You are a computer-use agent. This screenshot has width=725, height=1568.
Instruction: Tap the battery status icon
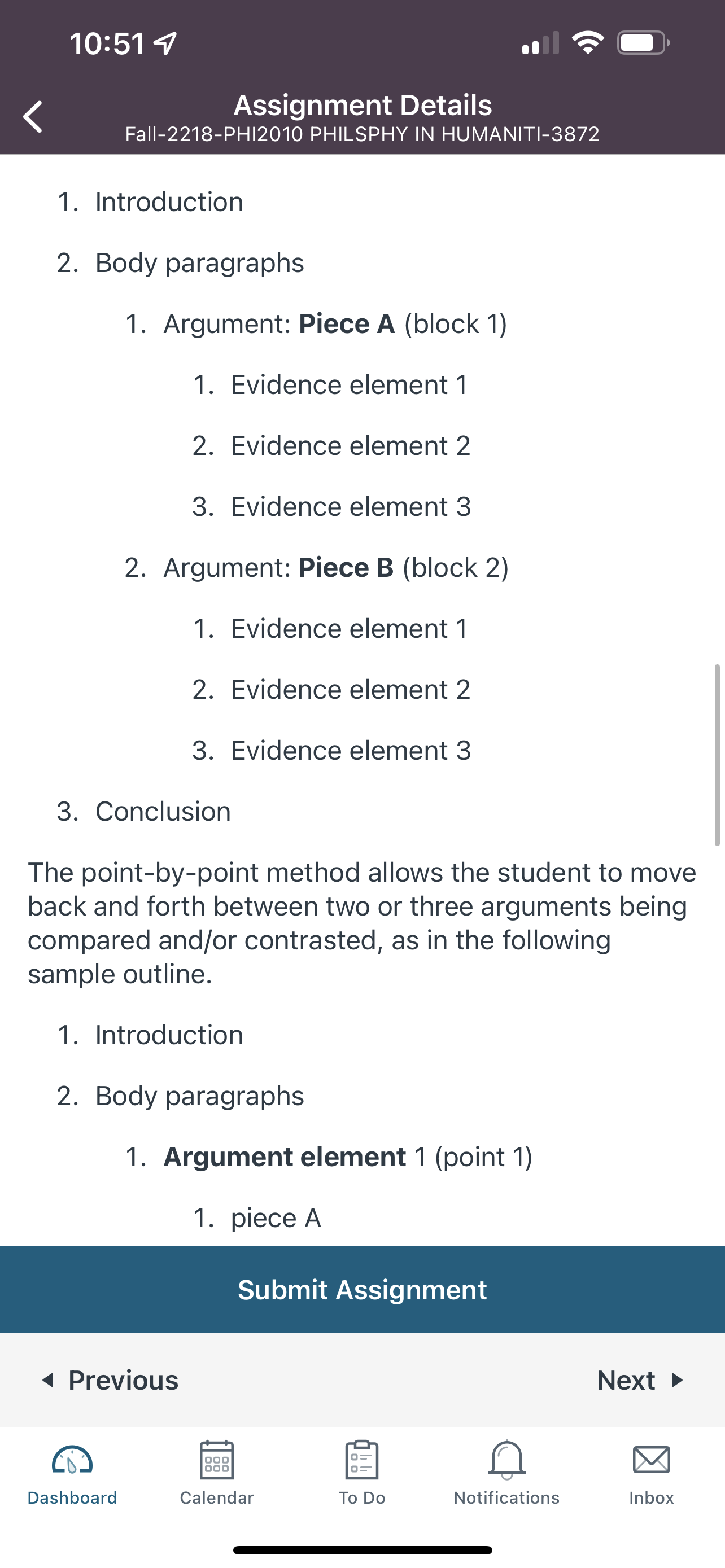pyautogui.click(x=644, y=42)
